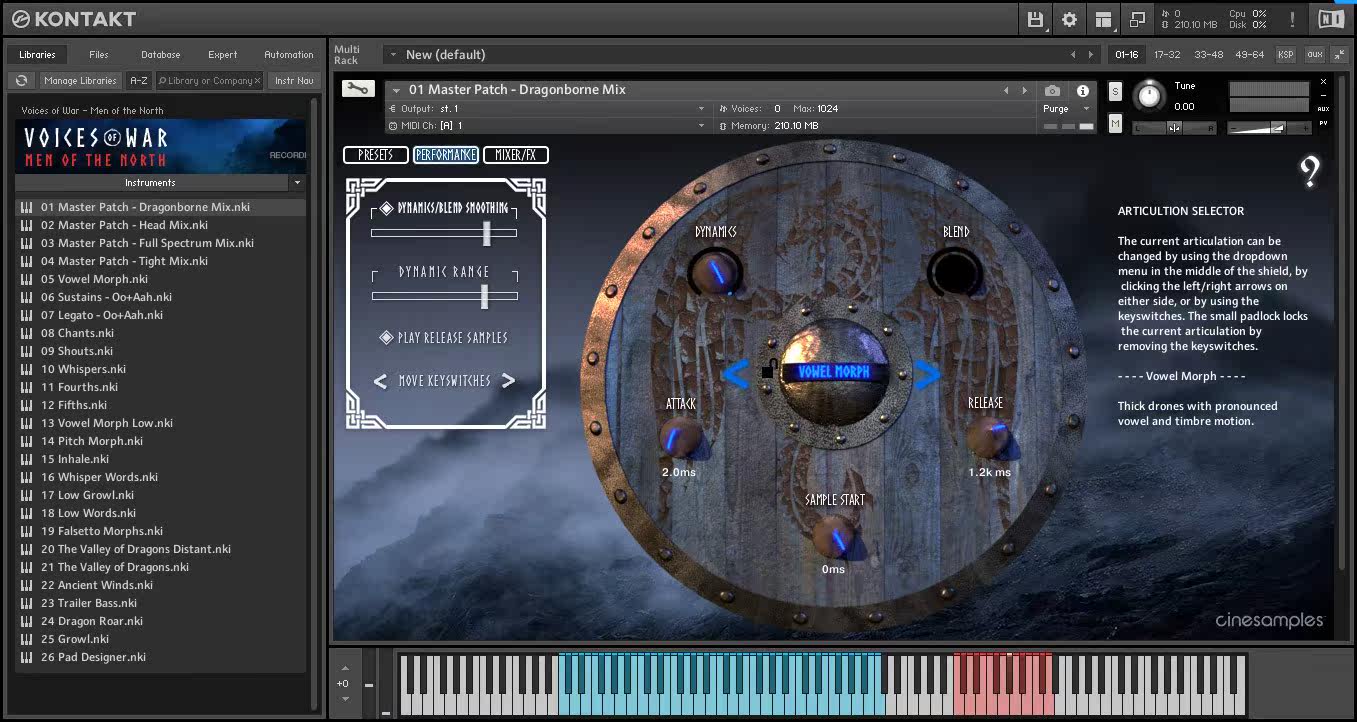Move keyswitches right with the arrow
Image resolution: width=1357 pixels, height=722 pixels.
coord(508,381)
